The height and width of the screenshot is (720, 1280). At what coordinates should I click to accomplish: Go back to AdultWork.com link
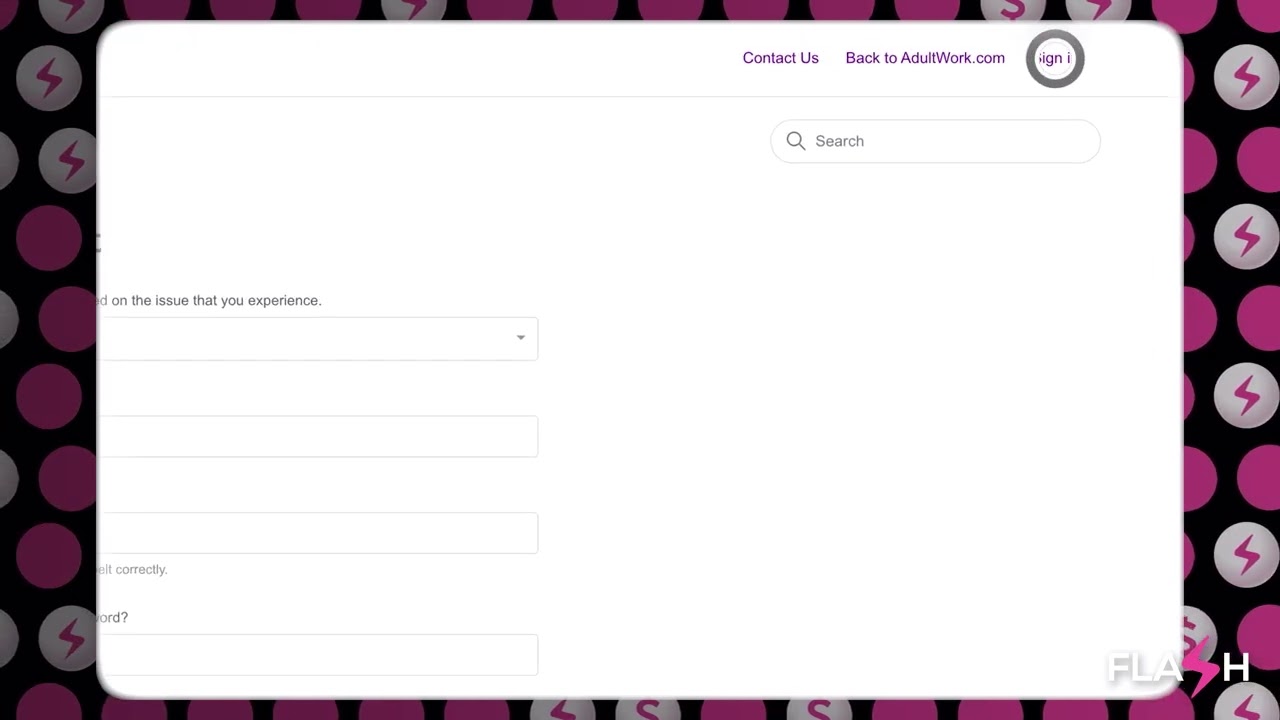(925, 58)
